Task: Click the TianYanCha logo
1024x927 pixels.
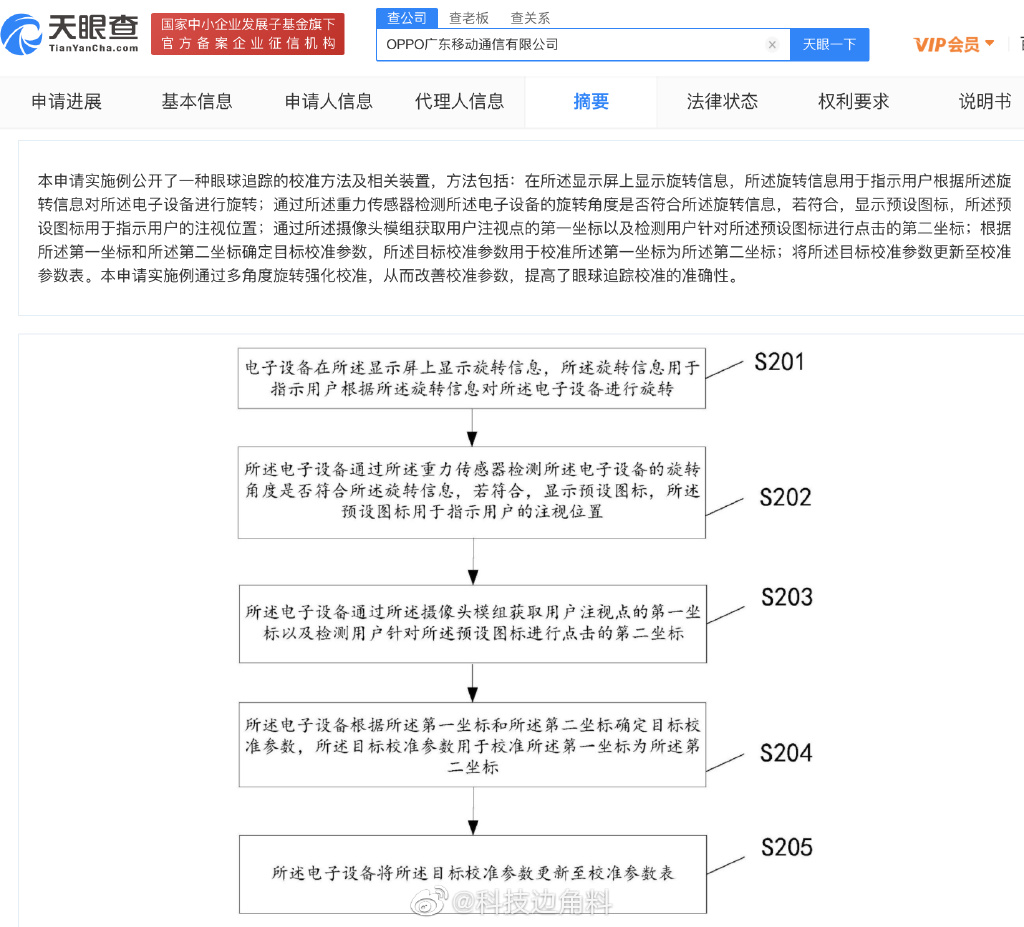Action: click(x=70, y=34)
